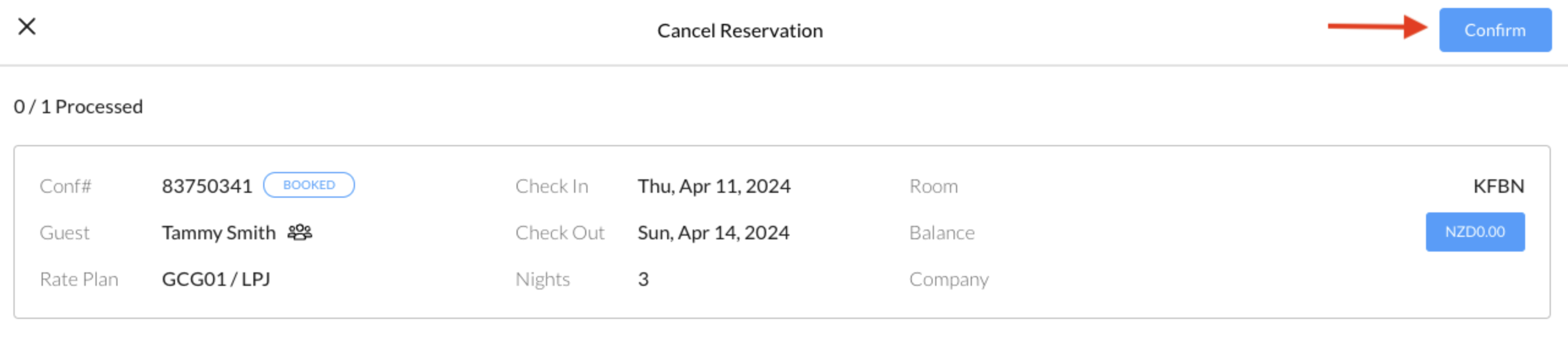Select the Balance label
Image resolution: width=1568 pixels, height=355 pixels.
(942, 232)
